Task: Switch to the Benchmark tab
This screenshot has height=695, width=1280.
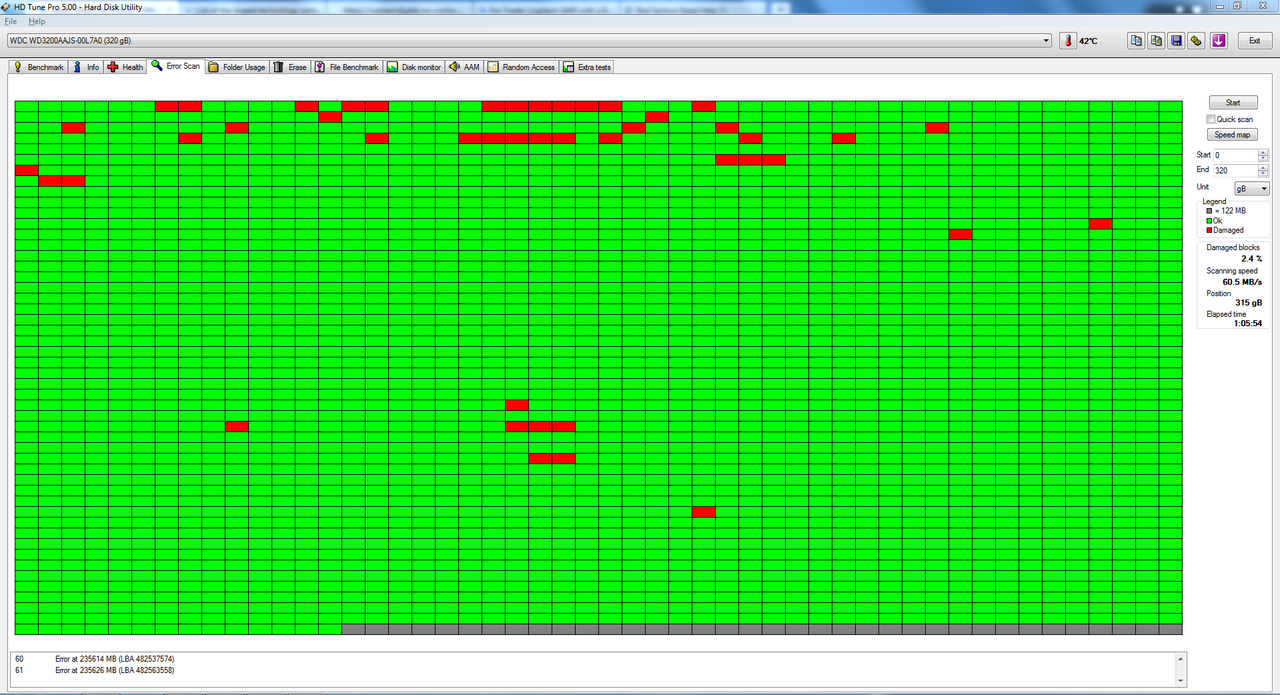Action: click(38, 67)
